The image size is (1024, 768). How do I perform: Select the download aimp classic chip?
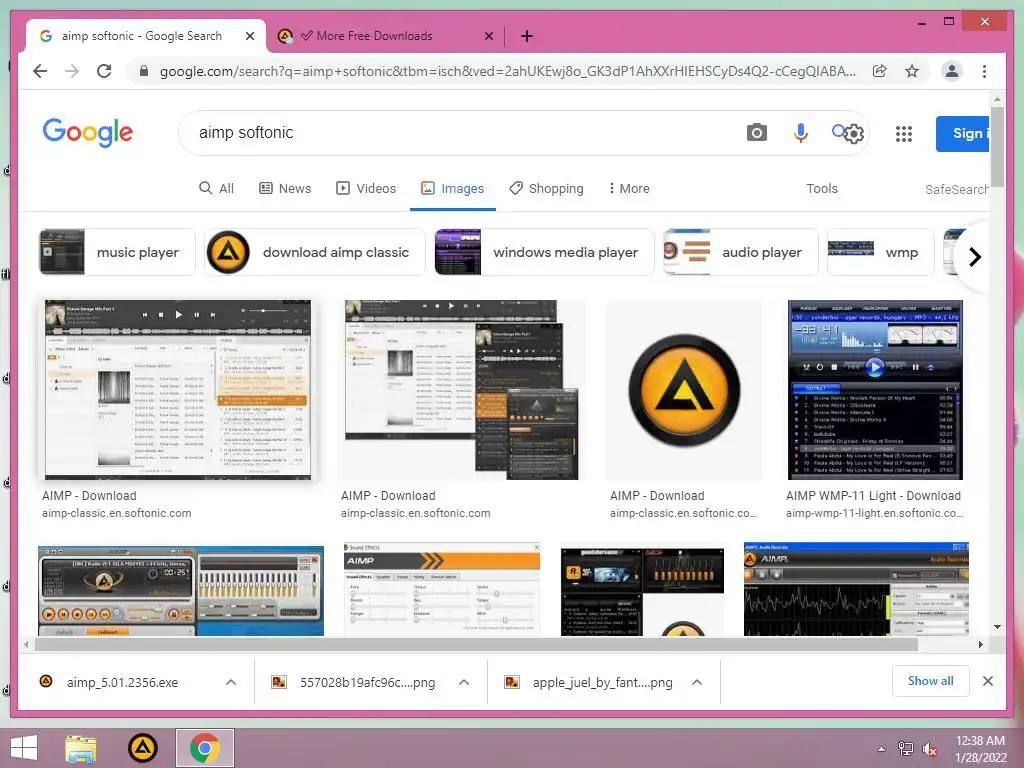click(x=315, y=252)
